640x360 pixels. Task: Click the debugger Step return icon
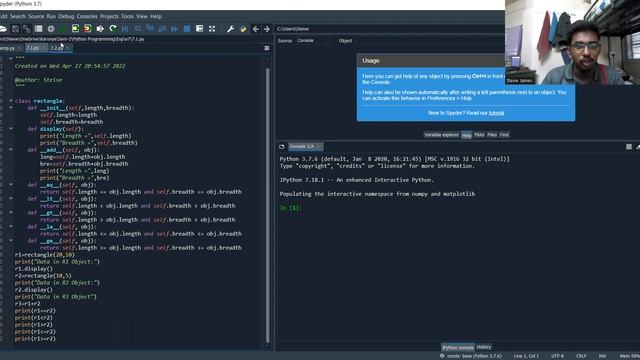(x=162, y=29)
